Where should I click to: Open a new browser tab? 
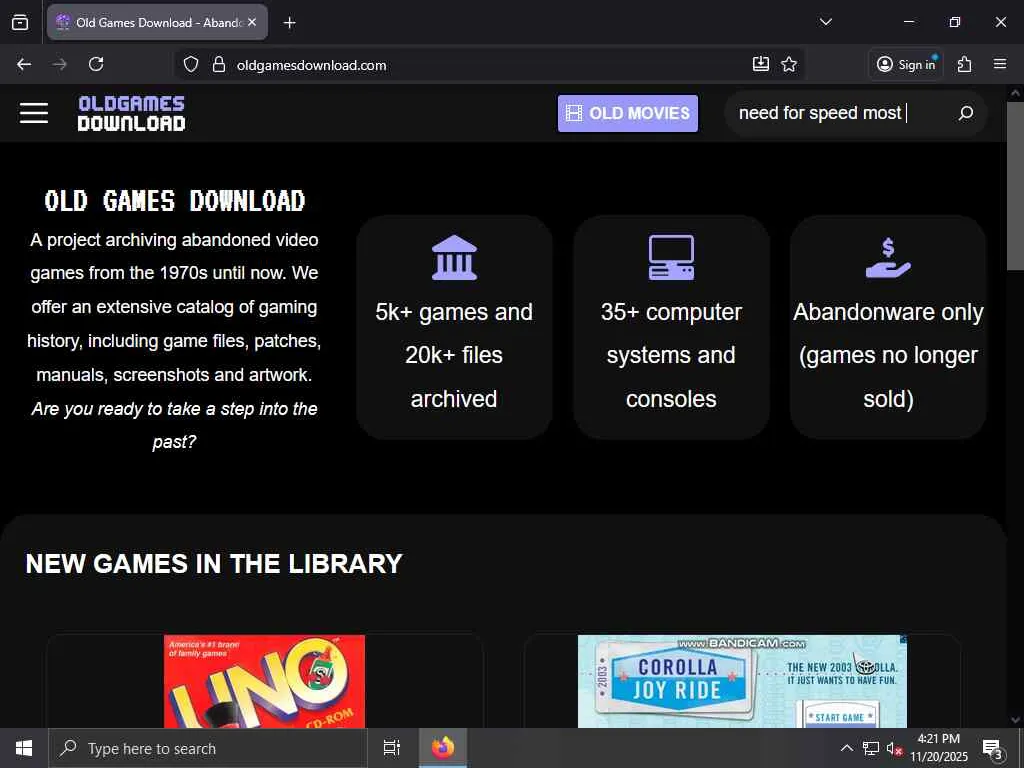pos(289,23)
